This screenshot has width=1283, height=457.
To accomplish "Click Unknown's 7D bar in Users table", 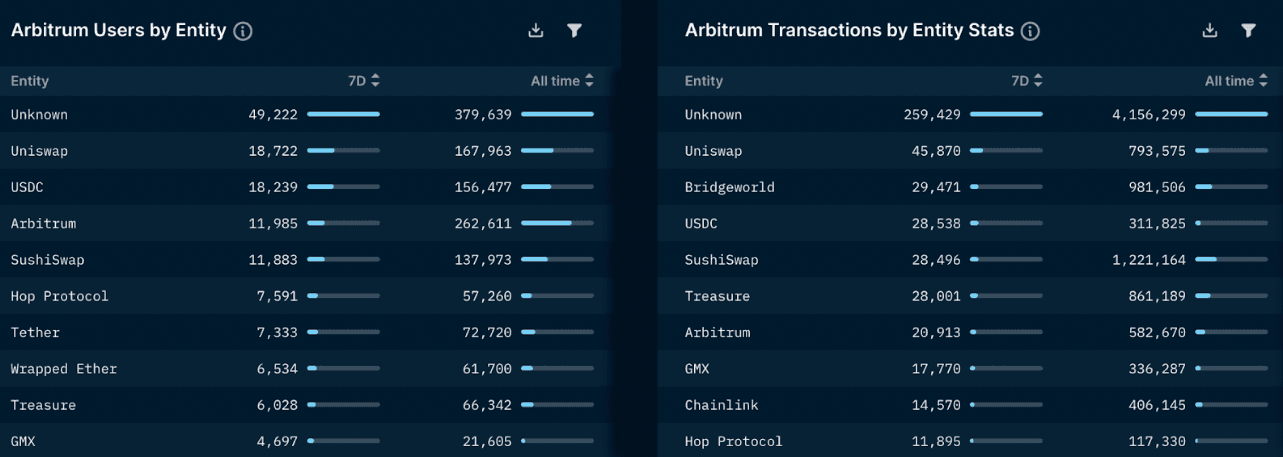I will pyautogui.click(x=343, y=115).
